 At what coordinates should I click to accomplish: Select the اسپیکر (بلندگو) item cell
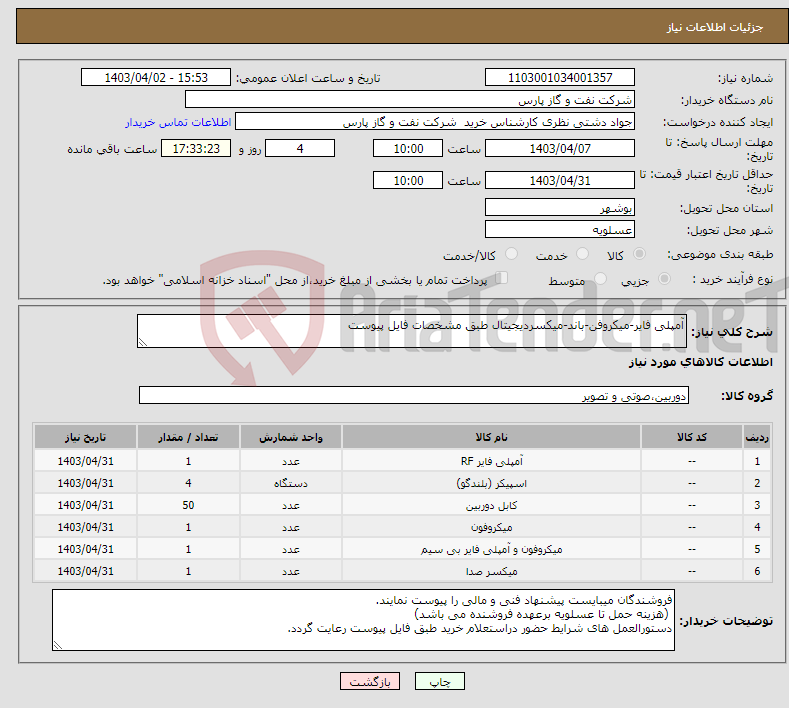click(491, 483)
